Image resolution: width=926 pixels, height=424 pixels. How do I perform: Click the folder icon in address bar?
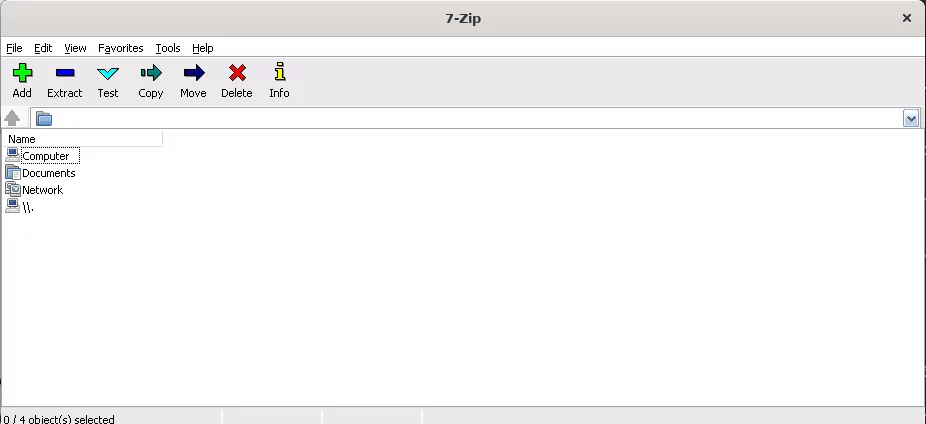point(44,119)
